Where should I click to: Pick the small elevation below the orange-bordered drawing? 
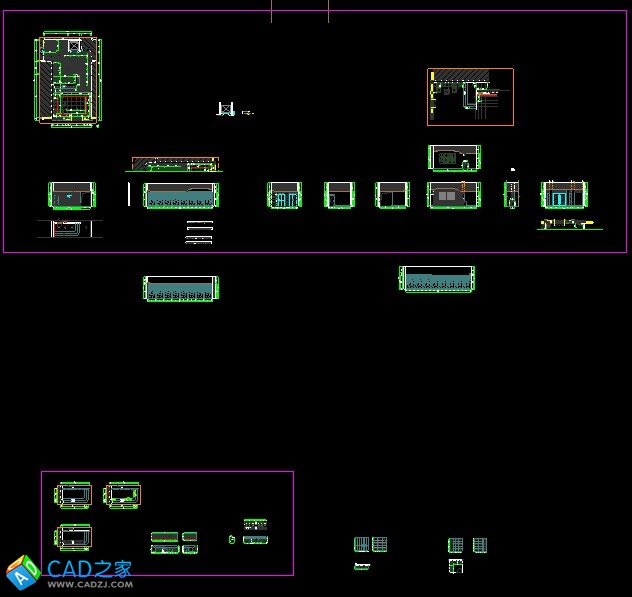point(454,158)
